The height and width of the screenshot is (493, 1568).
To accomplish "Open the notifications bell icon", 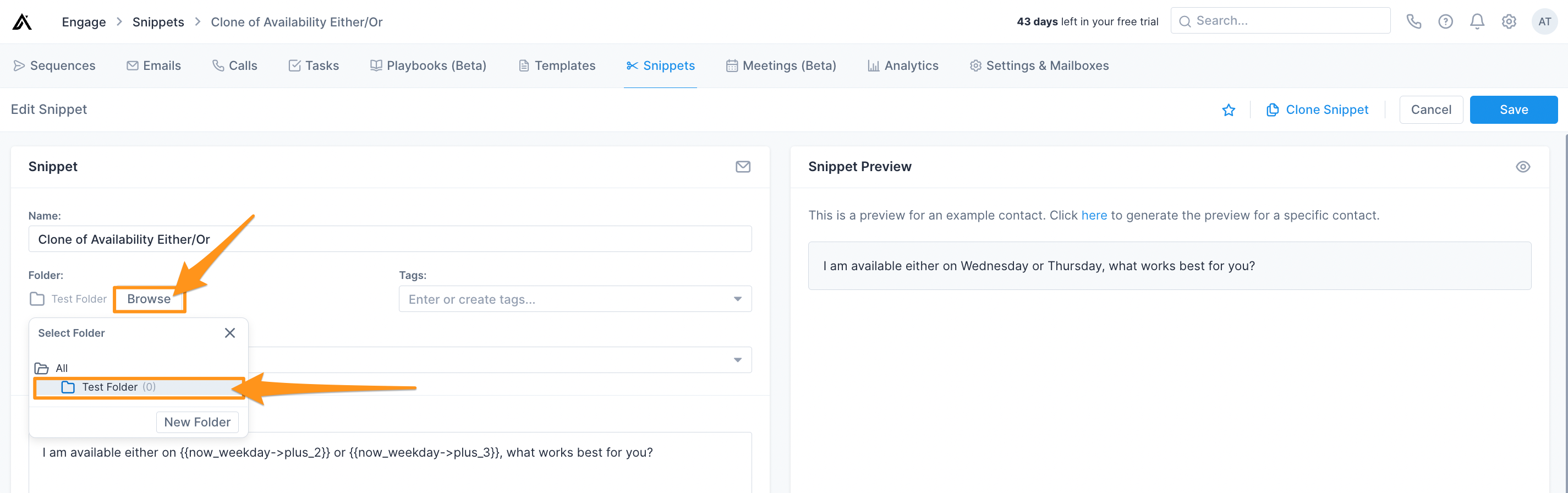I will [x=1477, y=21].
